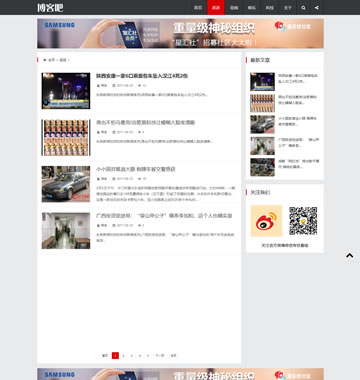This screenshot has width=360, height=380.
Task: Click the hallway thumbnail in the article list
Action: pos(66,231)
